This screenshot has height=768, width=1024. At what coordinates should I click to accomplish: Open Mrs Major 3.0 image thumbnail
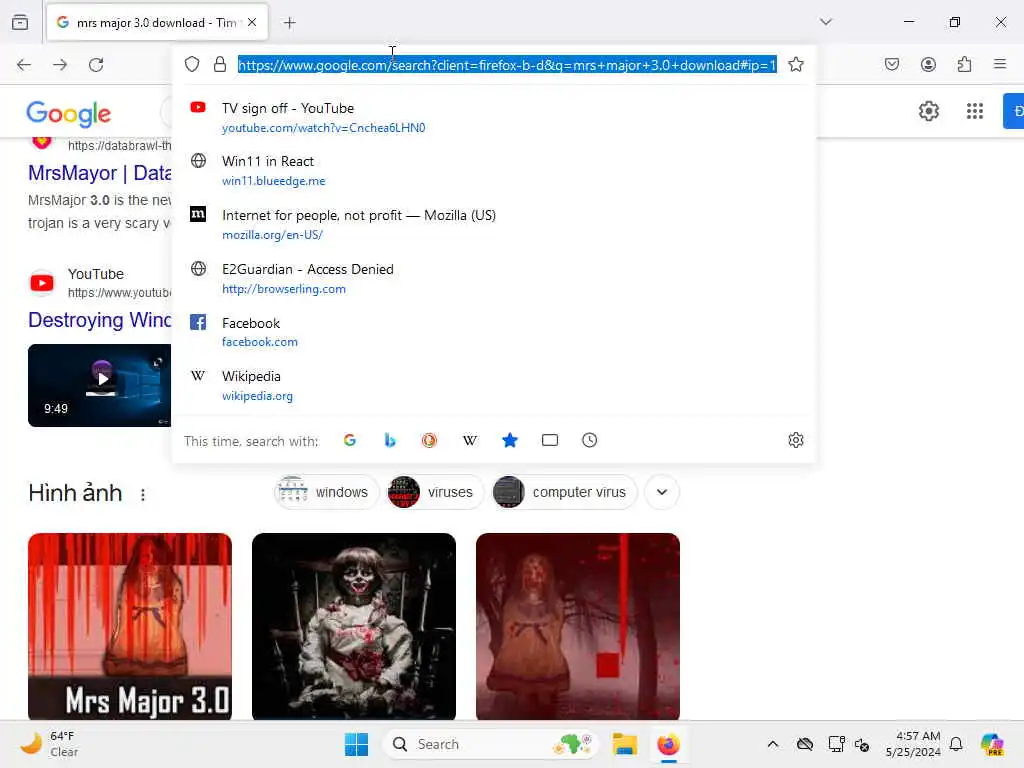click(130, 626)
